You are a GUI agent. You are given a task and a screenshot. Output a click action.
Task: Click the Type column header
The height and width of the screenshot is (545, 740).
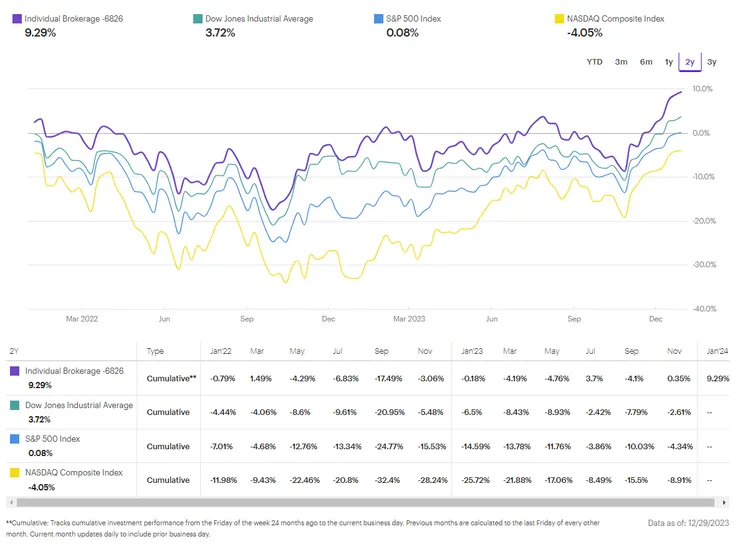pyautogui.click(x=155, y=351)
